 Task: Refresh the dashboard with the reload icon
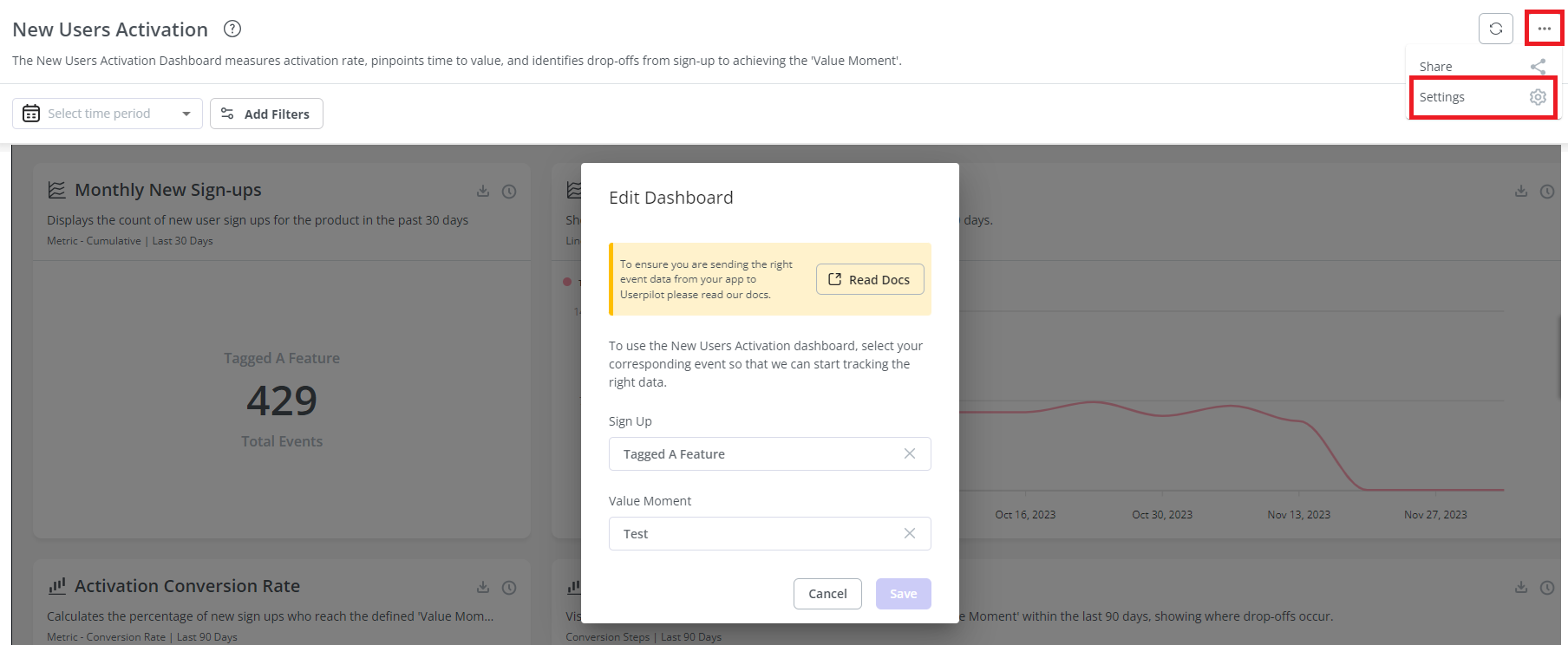pos(1496,29)
